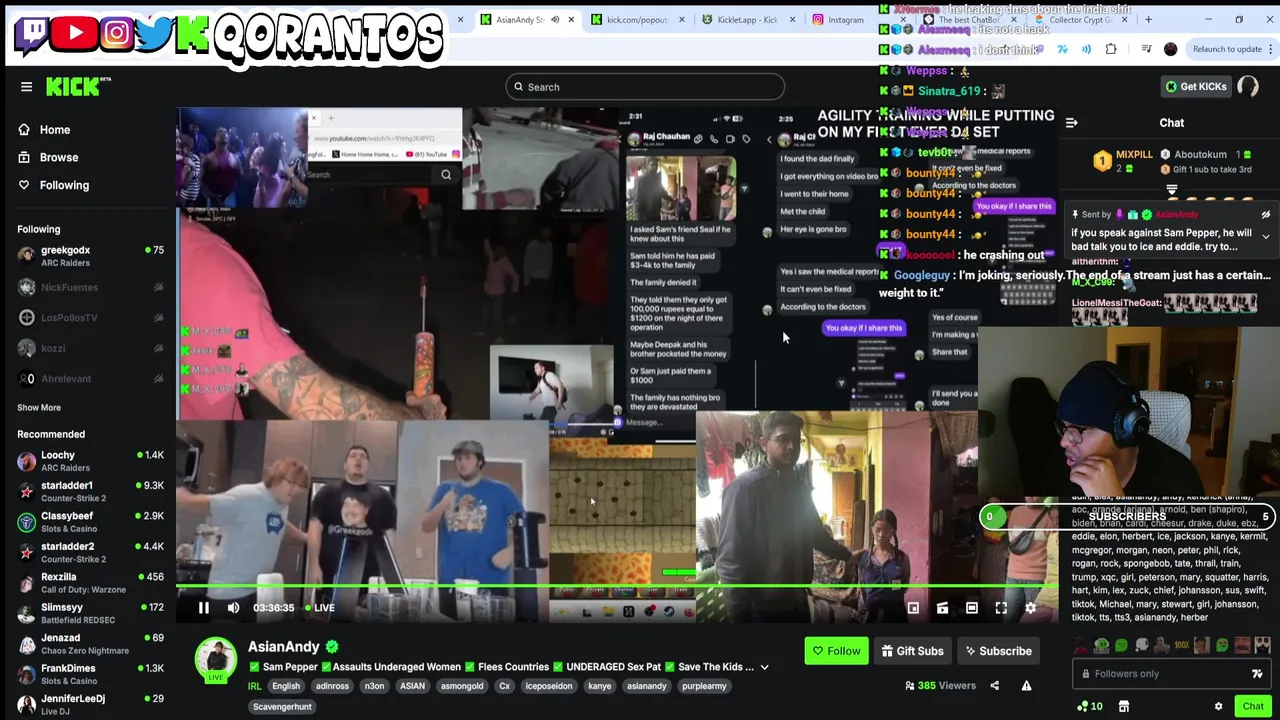
Task: Toggle fullscreen on the player
Action: tap(1001, 608)
